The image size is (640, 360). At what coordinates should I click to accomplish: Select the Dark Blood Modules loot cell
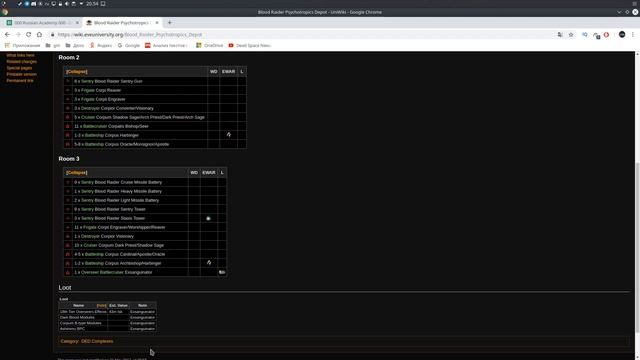[83, 318]
